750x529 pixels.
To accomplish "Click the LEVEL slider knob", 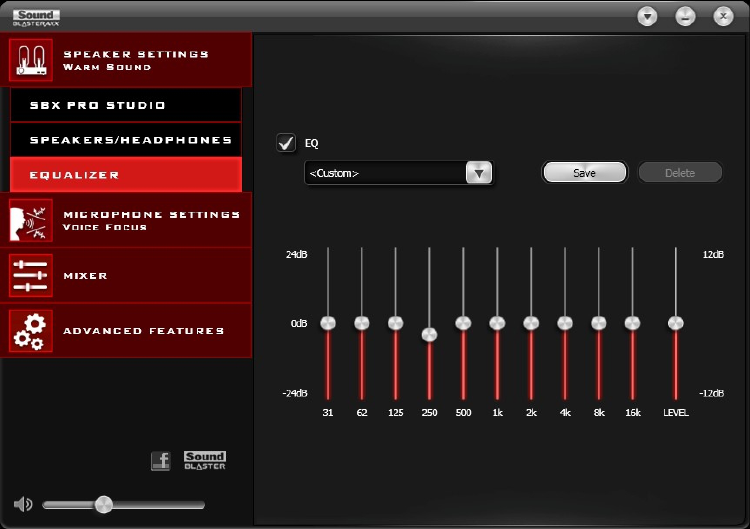I will pyautogui.click(x=676, y=323).
